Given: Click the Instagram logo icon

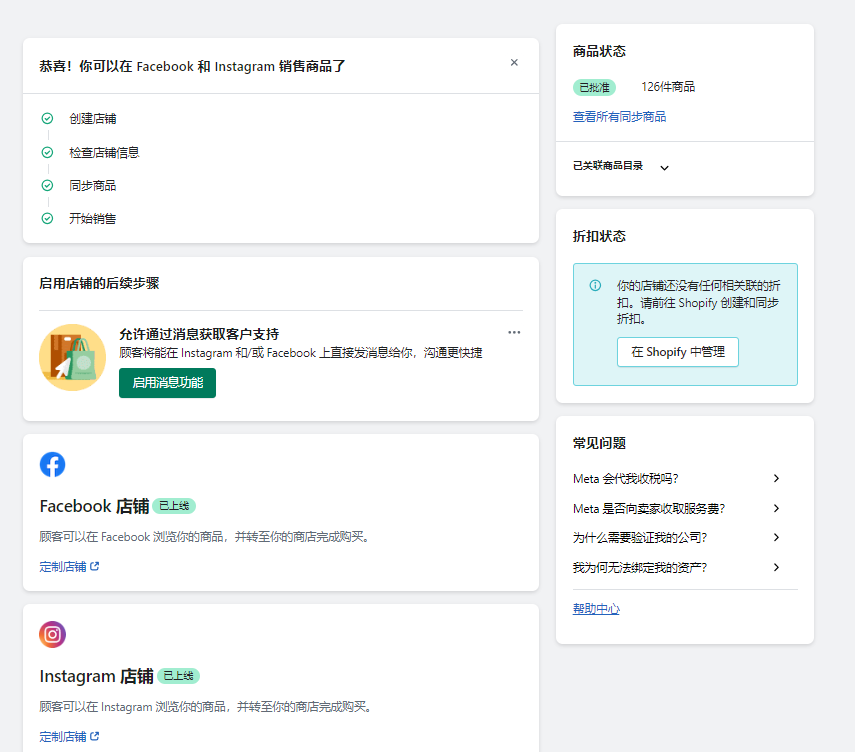Looking at the screenshot, I should [x=52, y=634].
